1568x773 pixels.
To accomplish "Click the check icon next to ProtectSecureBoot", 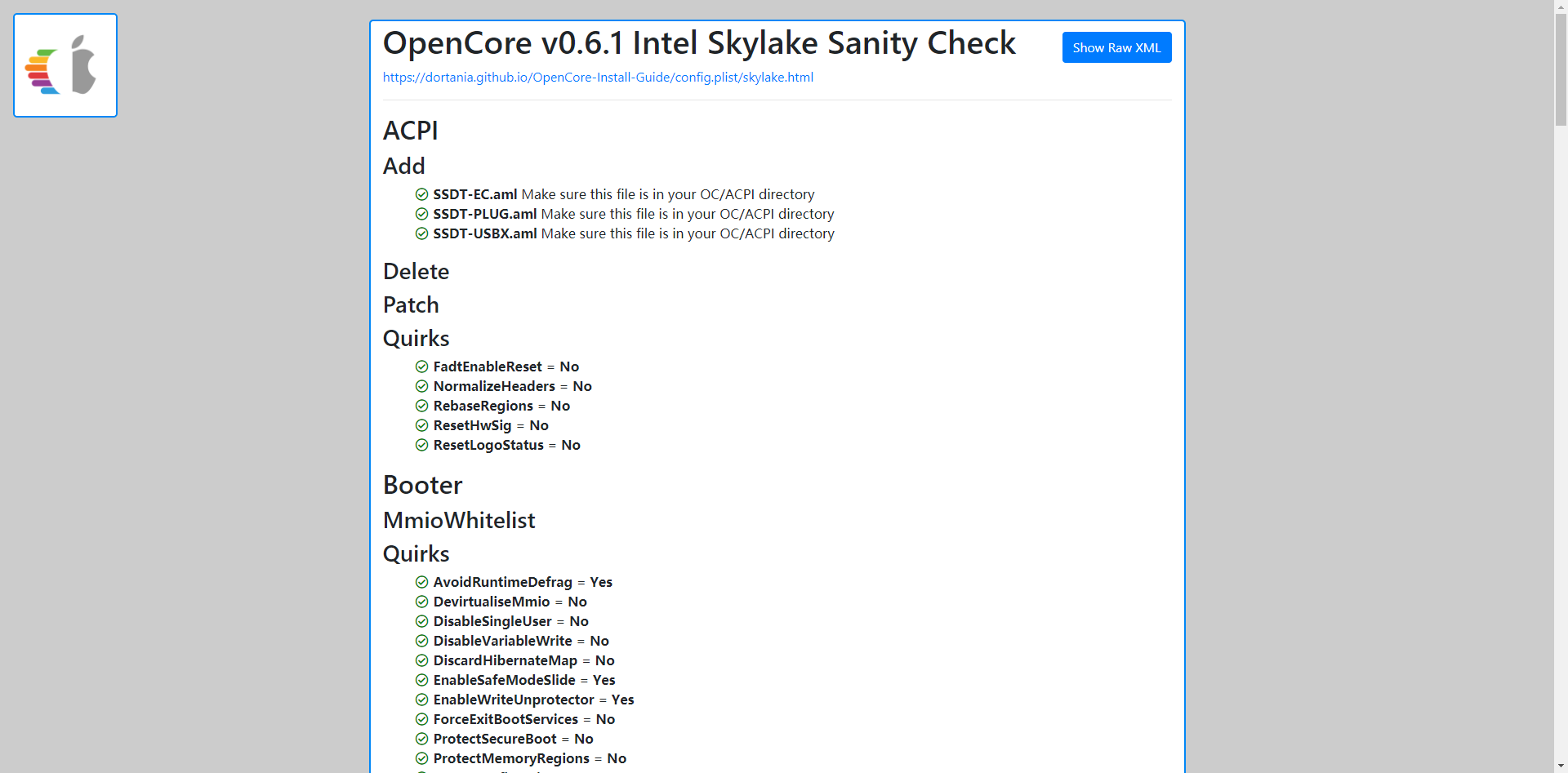I will tap(421, 739).
